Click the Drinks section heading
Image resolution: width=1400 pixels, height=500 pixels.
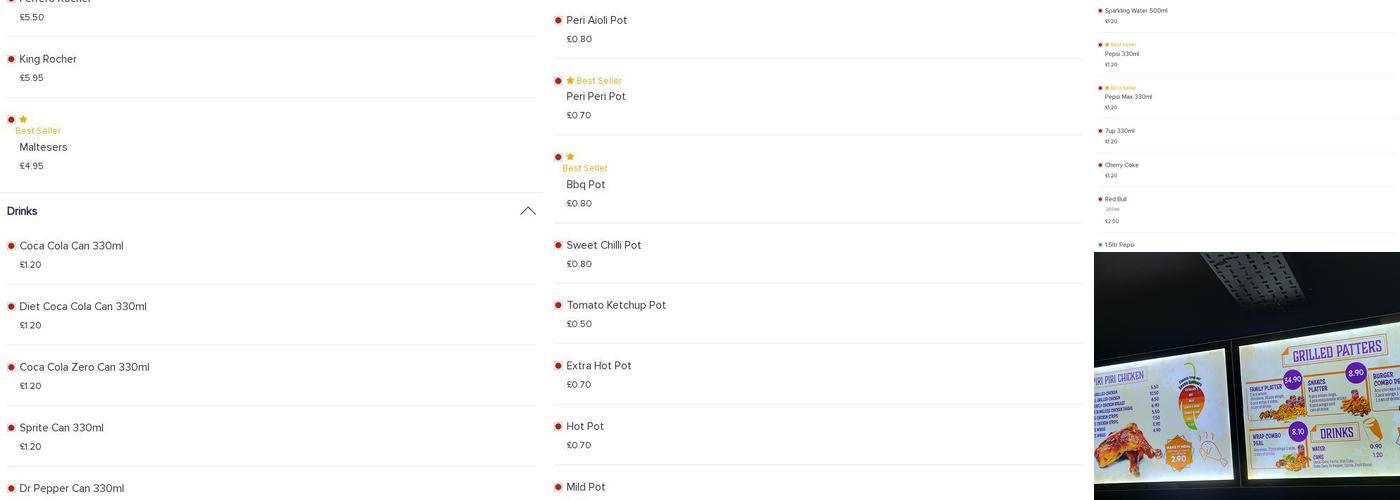(x=22, y=211)
